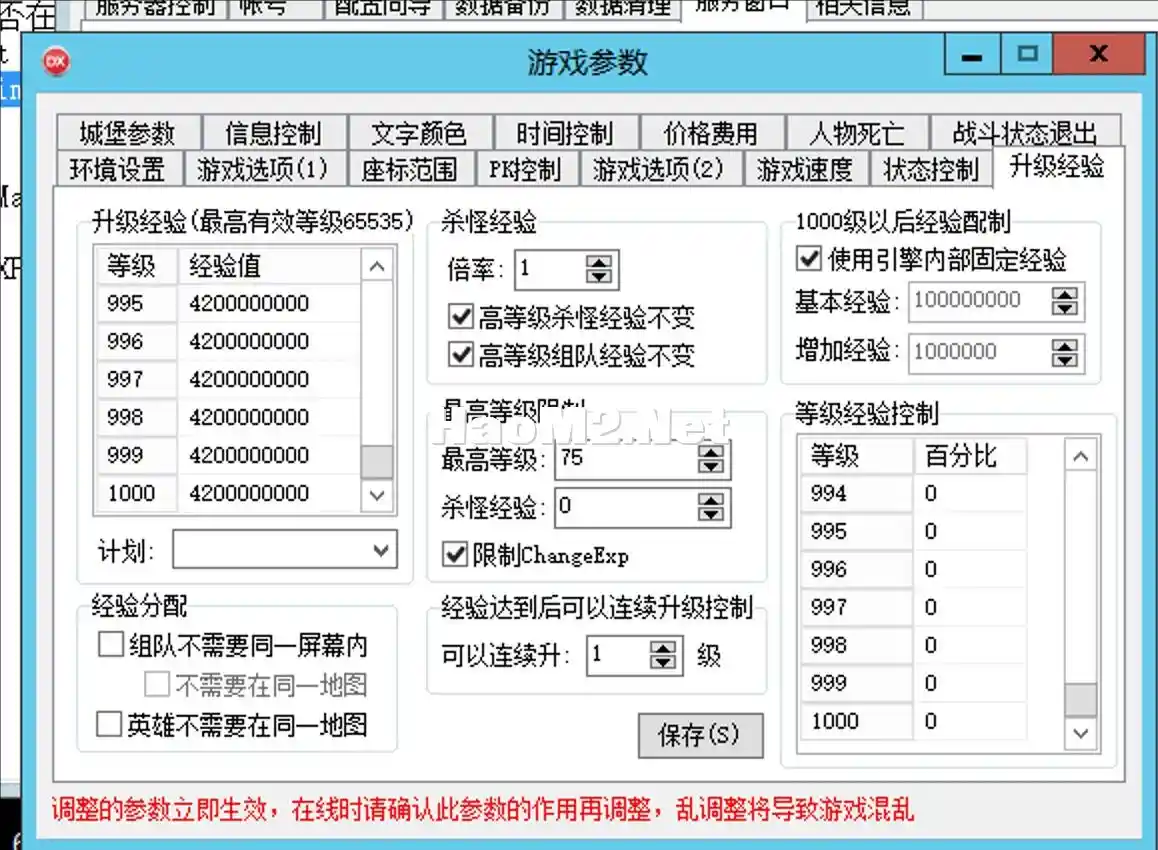Maximize the 游戏参数 window
Screen dimensions: 1158x850
tap(1027, 55)
